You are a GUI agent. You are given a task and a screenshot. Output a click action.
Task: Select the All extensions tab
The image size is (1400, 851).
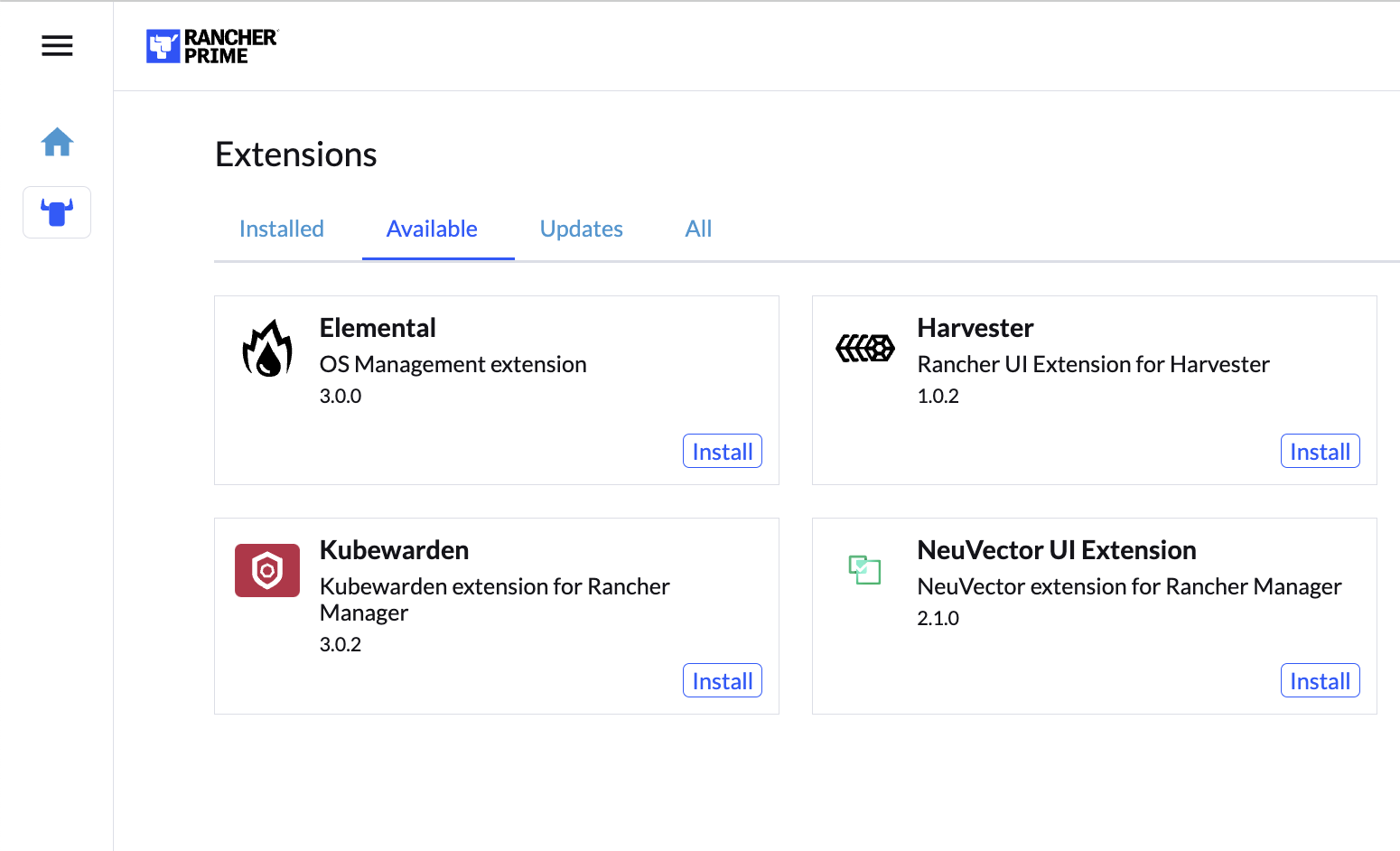[697, 229]
